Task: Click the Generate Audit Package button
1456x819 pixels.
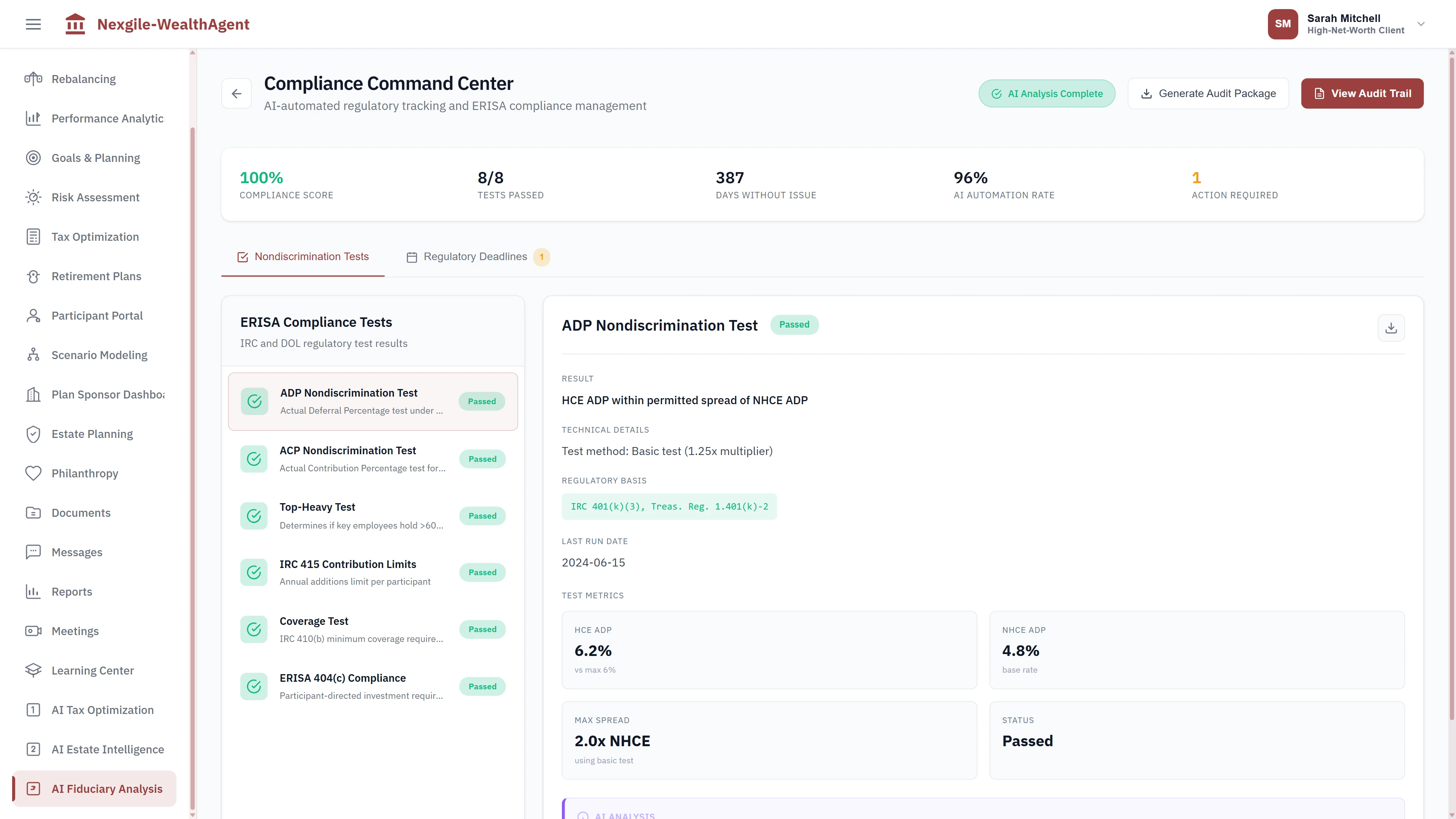Action: coord(1208,93)
